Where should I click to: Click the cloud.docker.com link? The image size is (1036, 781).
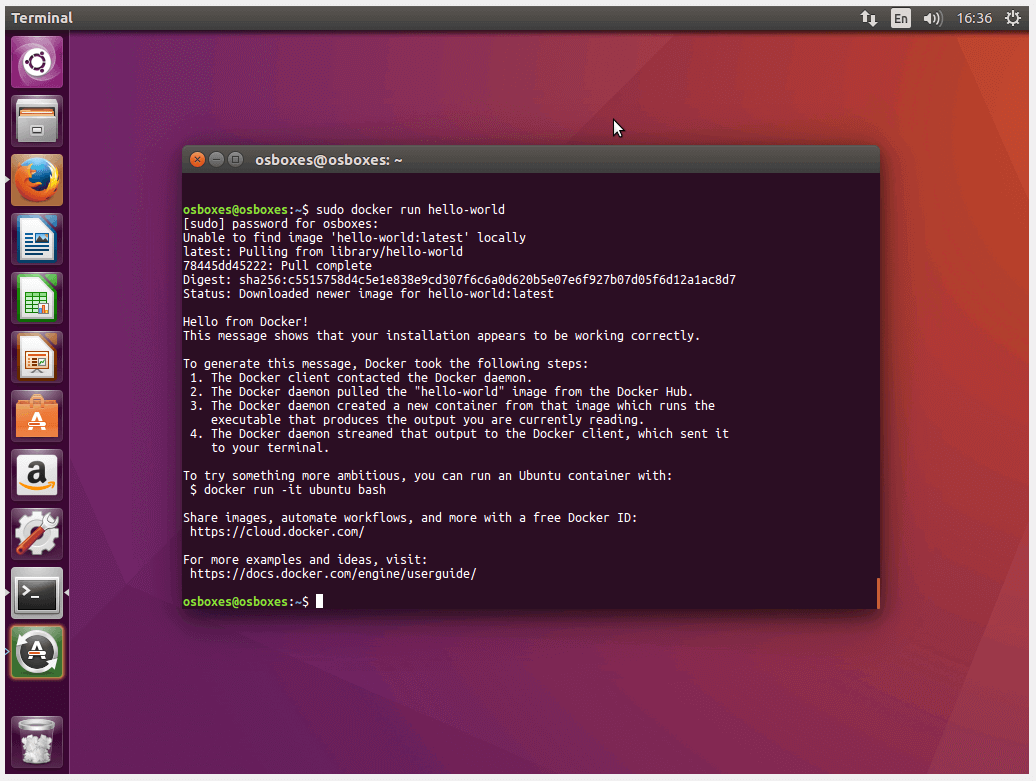(277, 532)
